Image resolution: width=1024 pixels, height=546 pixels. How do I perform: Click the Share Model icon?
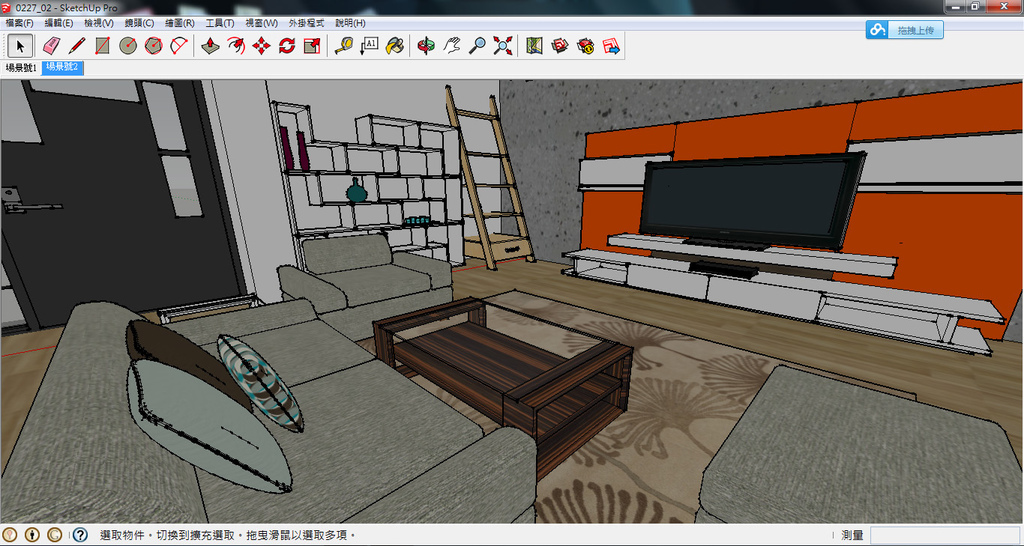pos(585,46)
